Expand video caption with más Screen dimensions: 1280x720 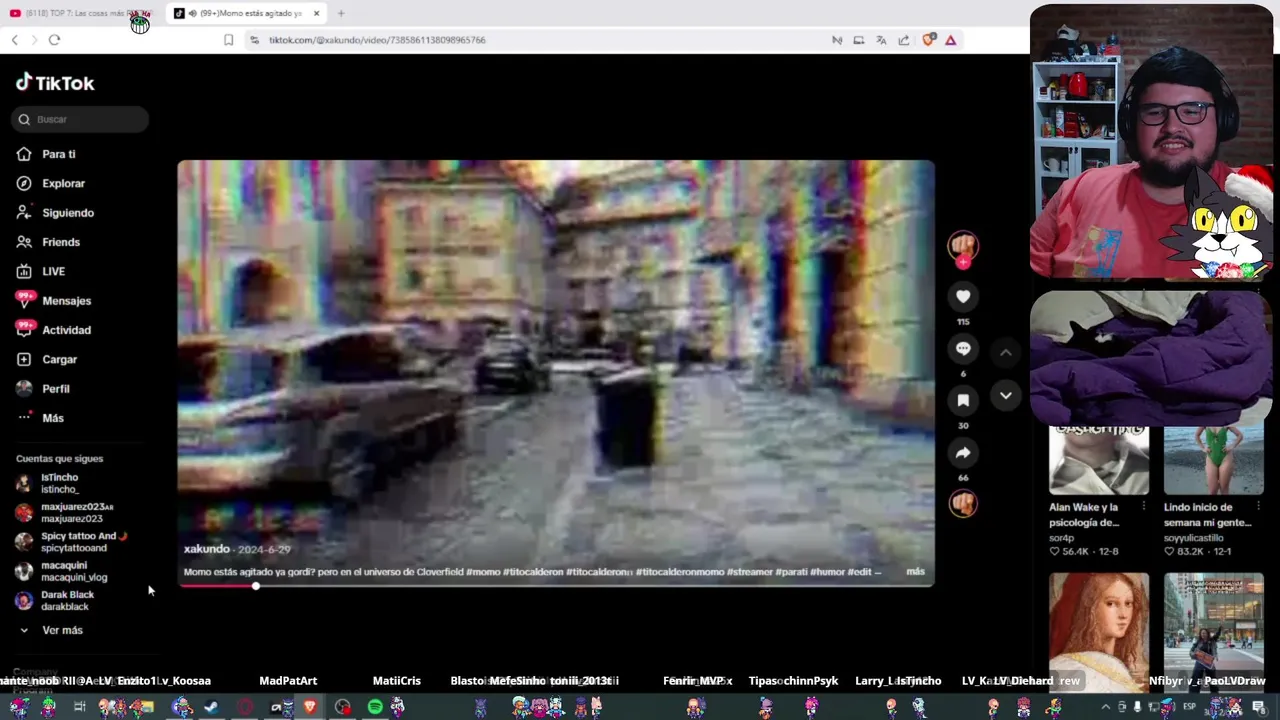915,572
